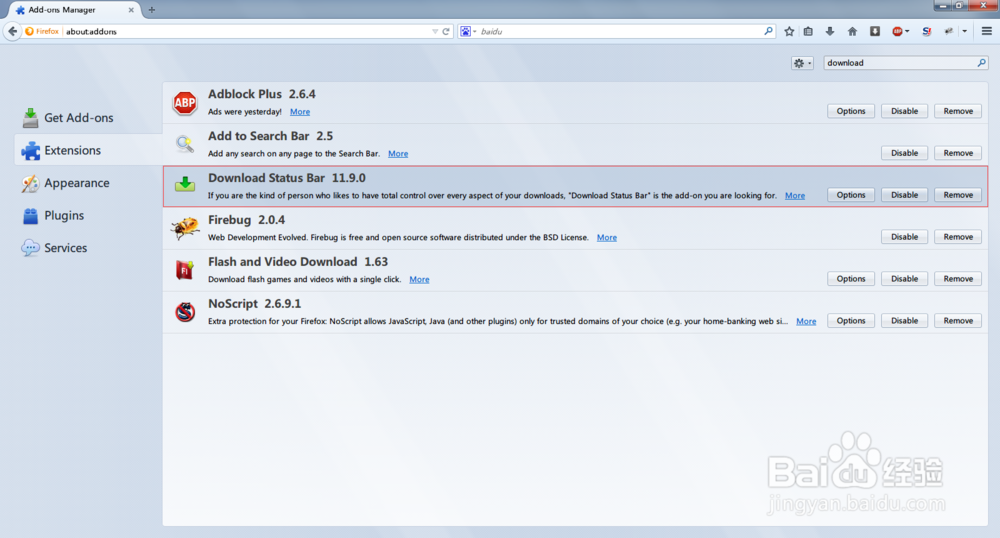Click the Add to Search Bar magnifier icon
The width and height of the screenshot is (1000, 538).
(x=185, y=144)
